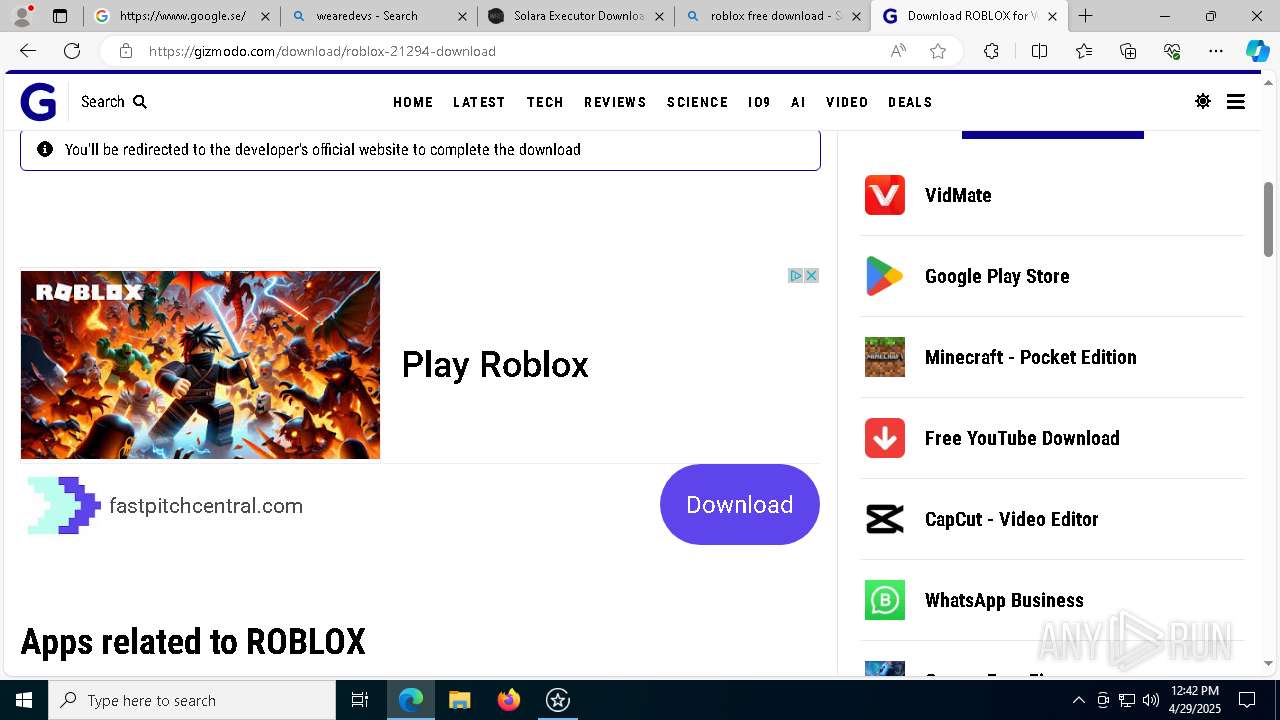Open the CapCut Video Editor icon
The image size is (1280, 720).
point(885,519)
